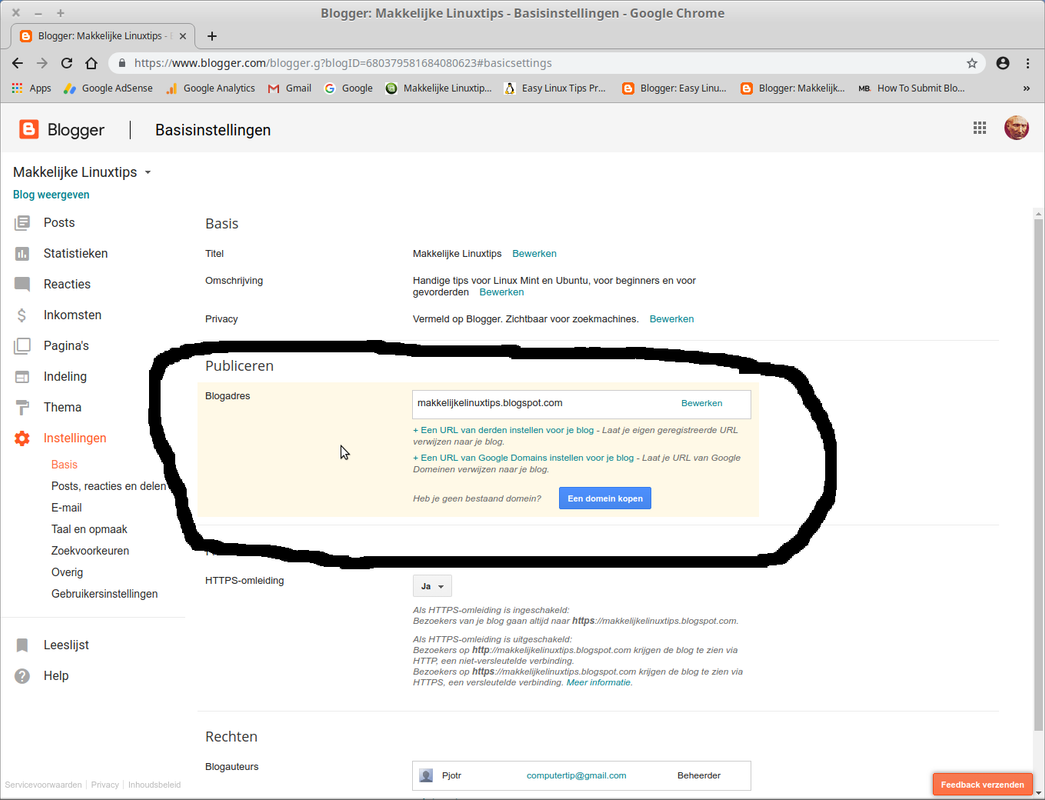The width and height of the screenshot is (1045, 800).
Task: Click the Blogger logo icon
Action: click(x=29, y=129)
